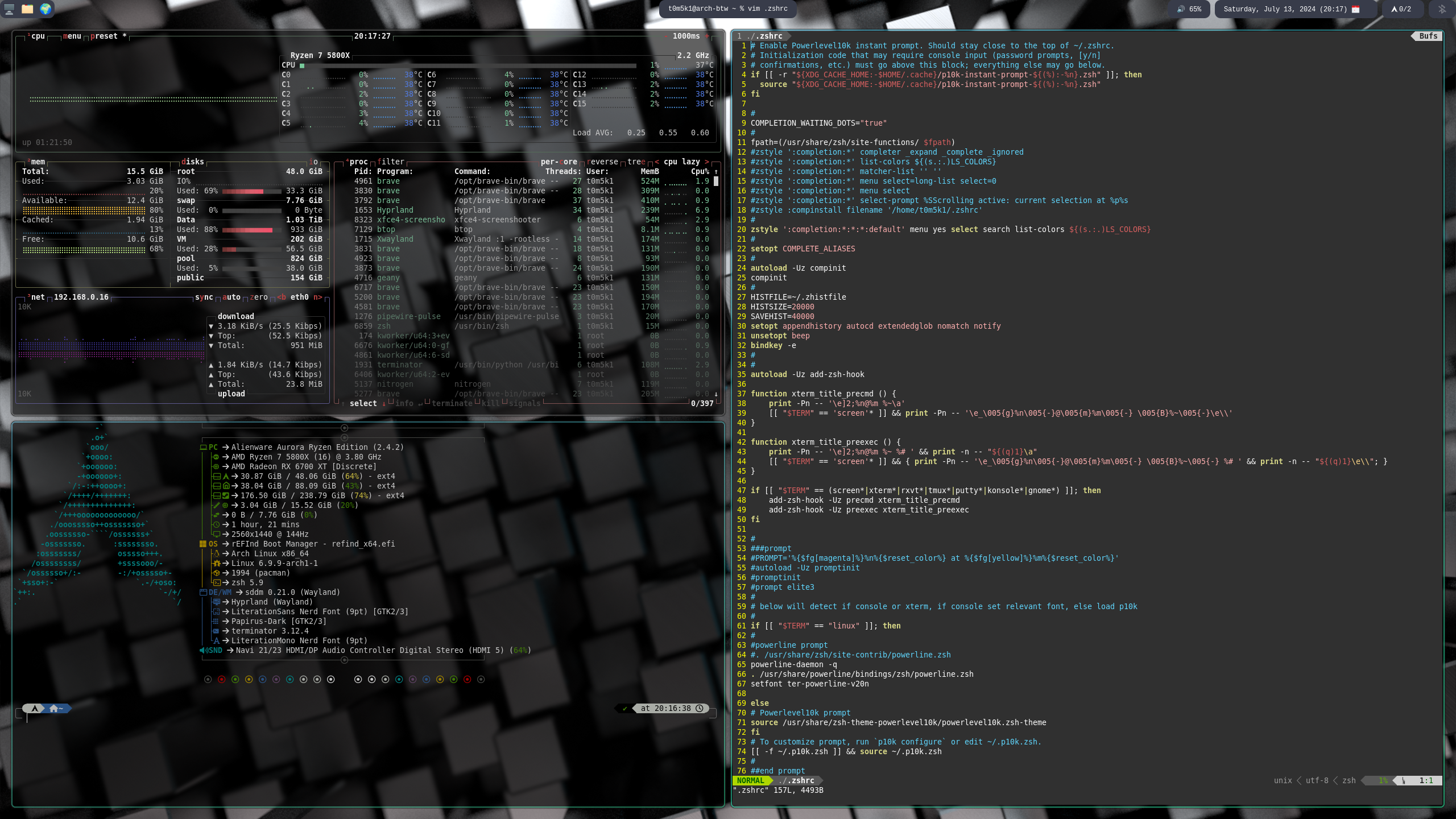1456x819 pixels.
Task: Click the terminate action in proc footer
Action: tap(452, 403)
